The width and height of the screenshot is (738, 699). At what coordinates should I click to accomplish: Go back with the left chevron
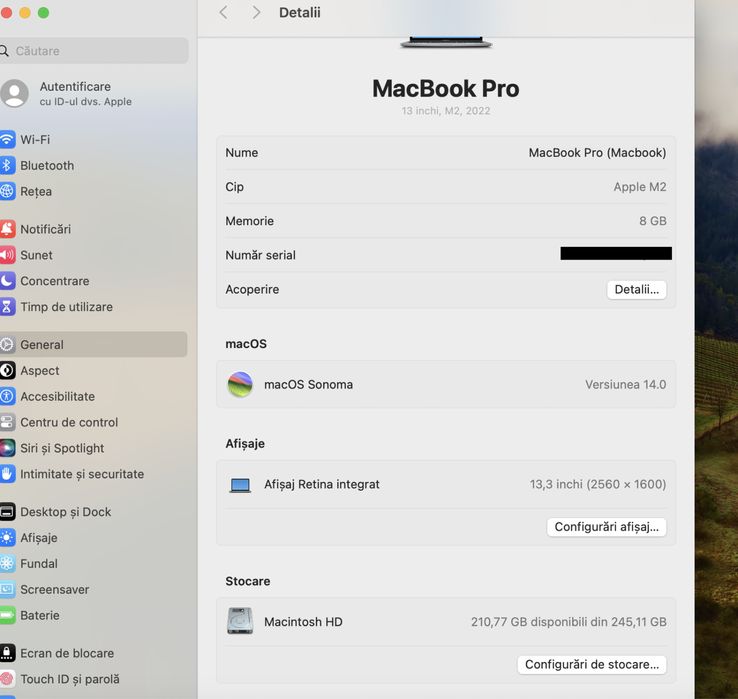click(x=224, y=13)
